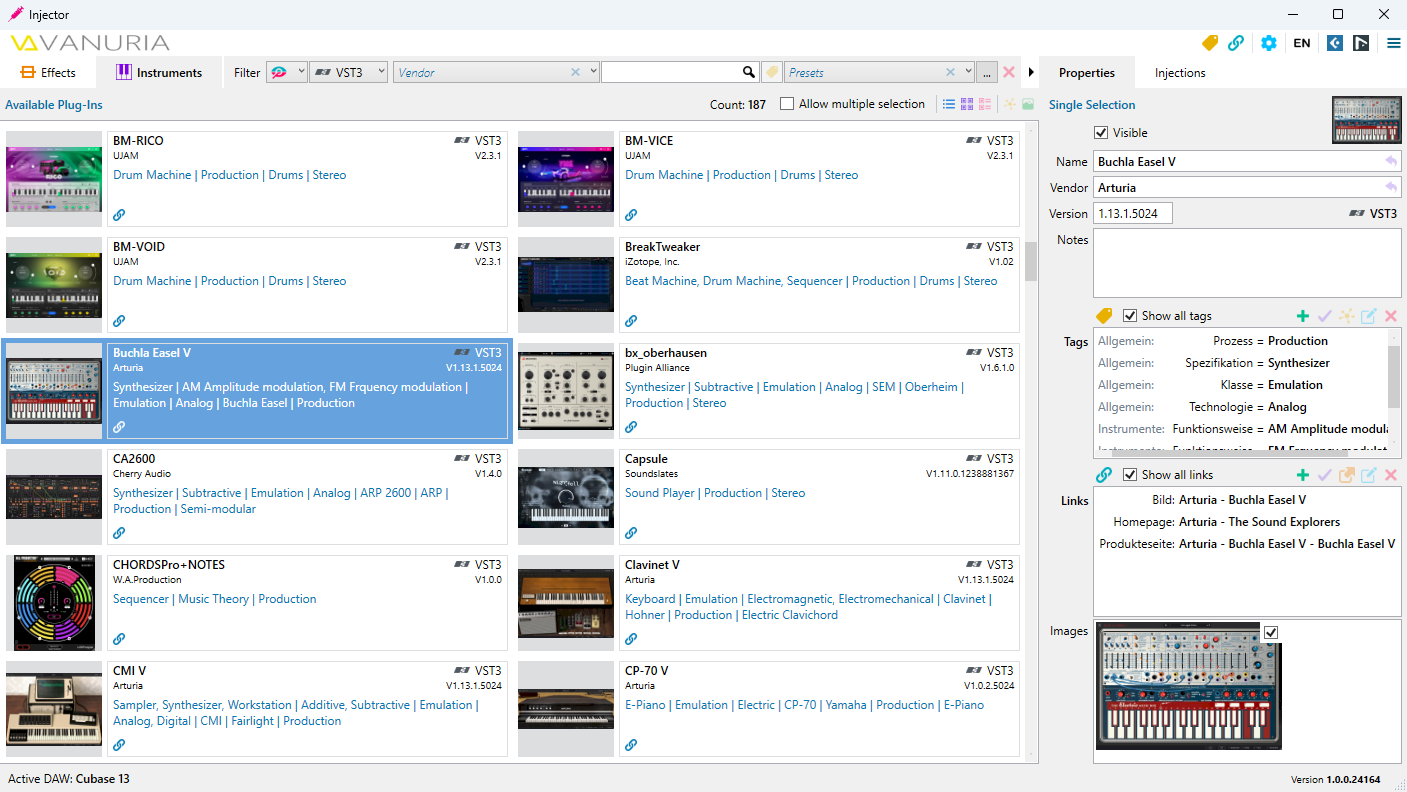This screenshot has height=792, width=1407.
Task: Add a new link with the green plus
Action: click(x=1303, y=475)
